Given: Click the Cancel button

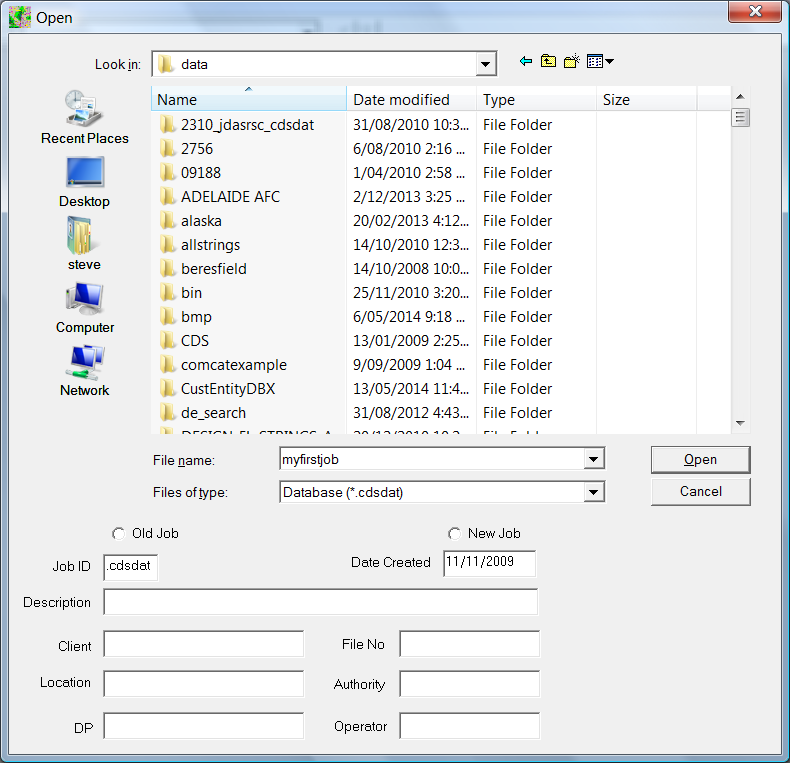Looking at the screenshot, I should 700,491.
